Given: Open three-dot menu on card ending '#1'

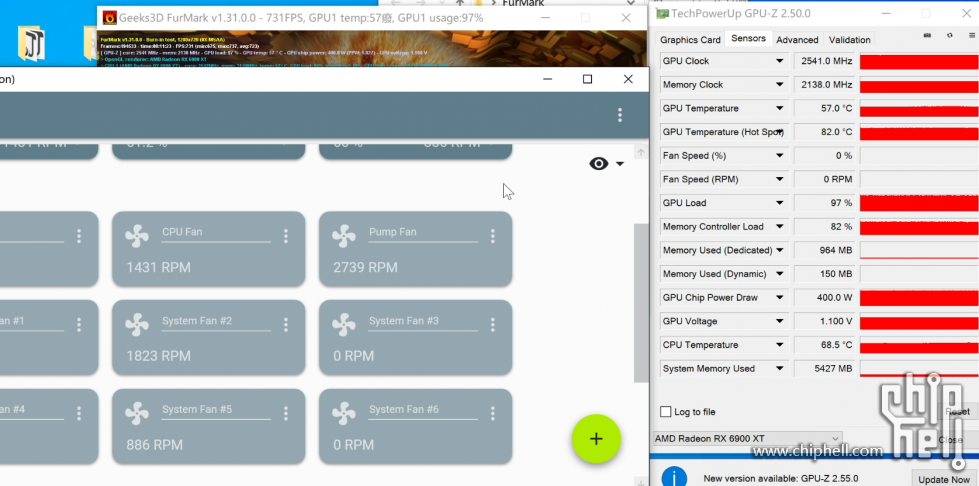Looking at the screenshot, I should pyautogui.click(x=79, y=325).
